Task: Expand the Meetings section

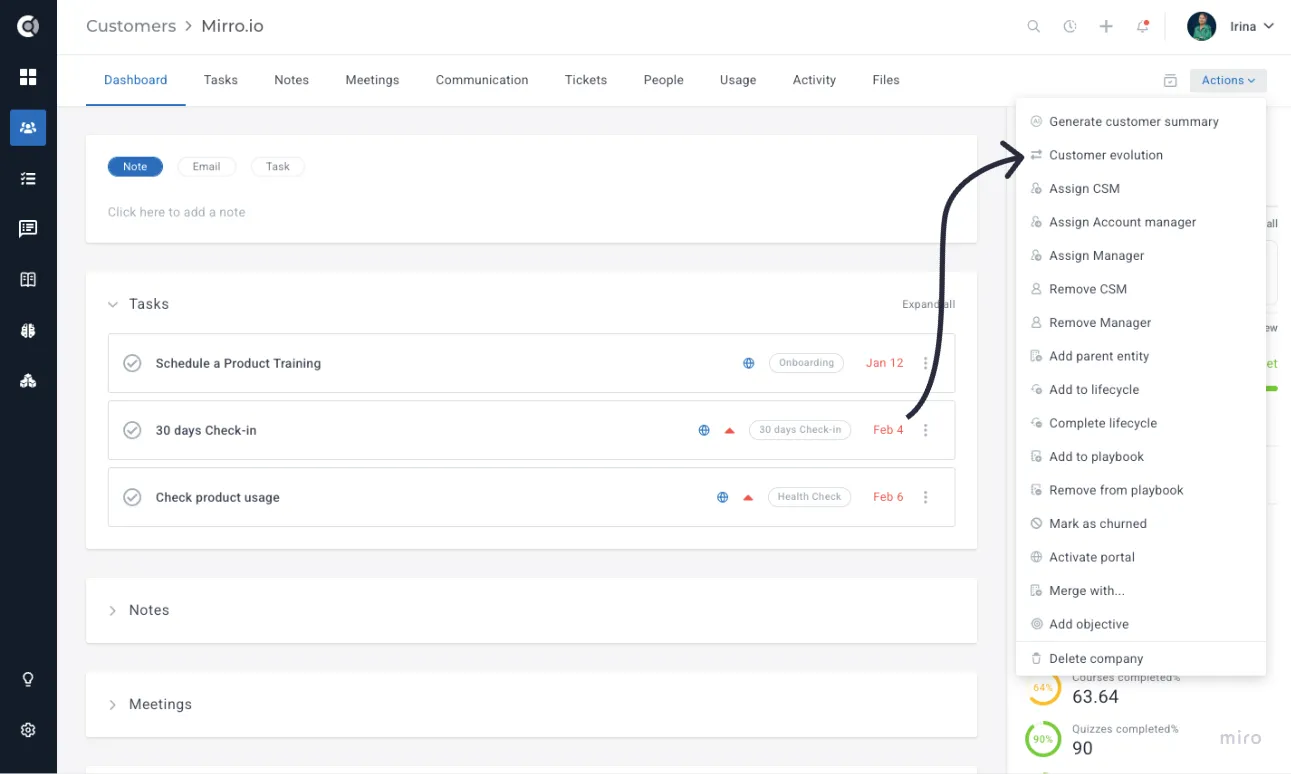Action: click(x=113, y=705)
